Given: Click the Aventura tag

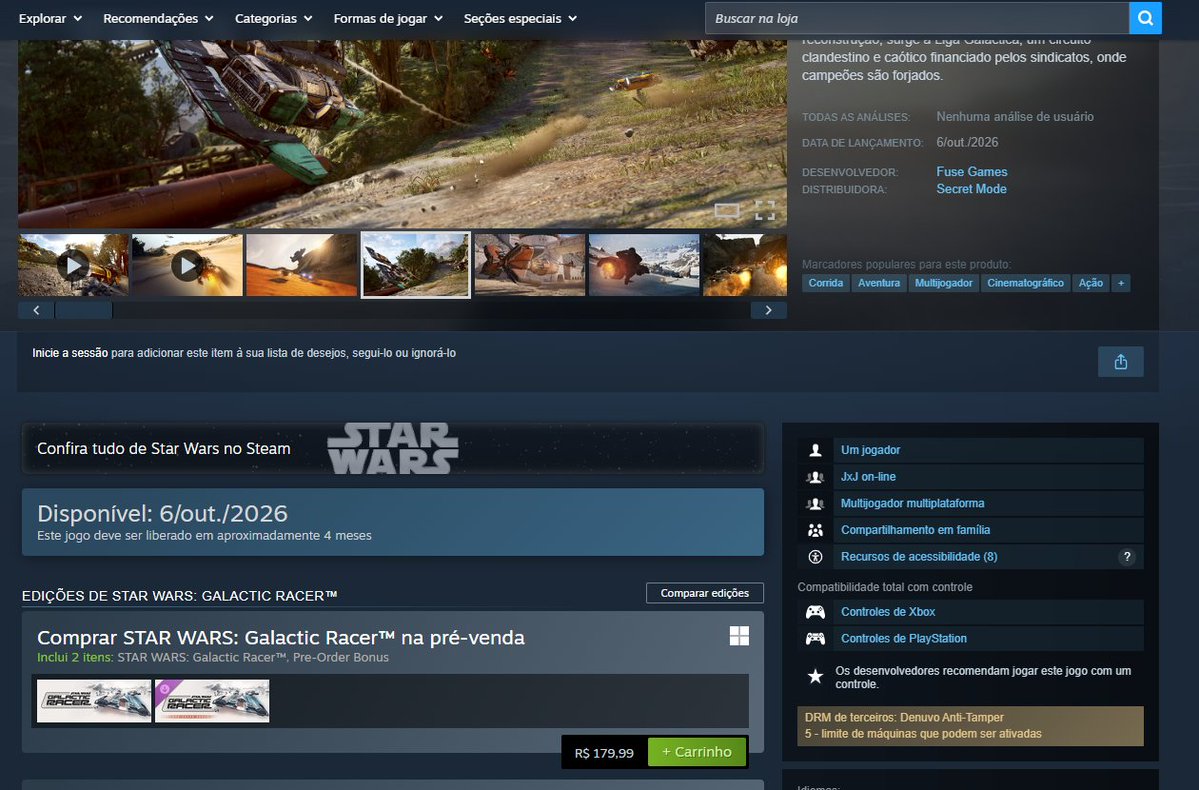Looking at the screenshot, I should tap(879, 283).
